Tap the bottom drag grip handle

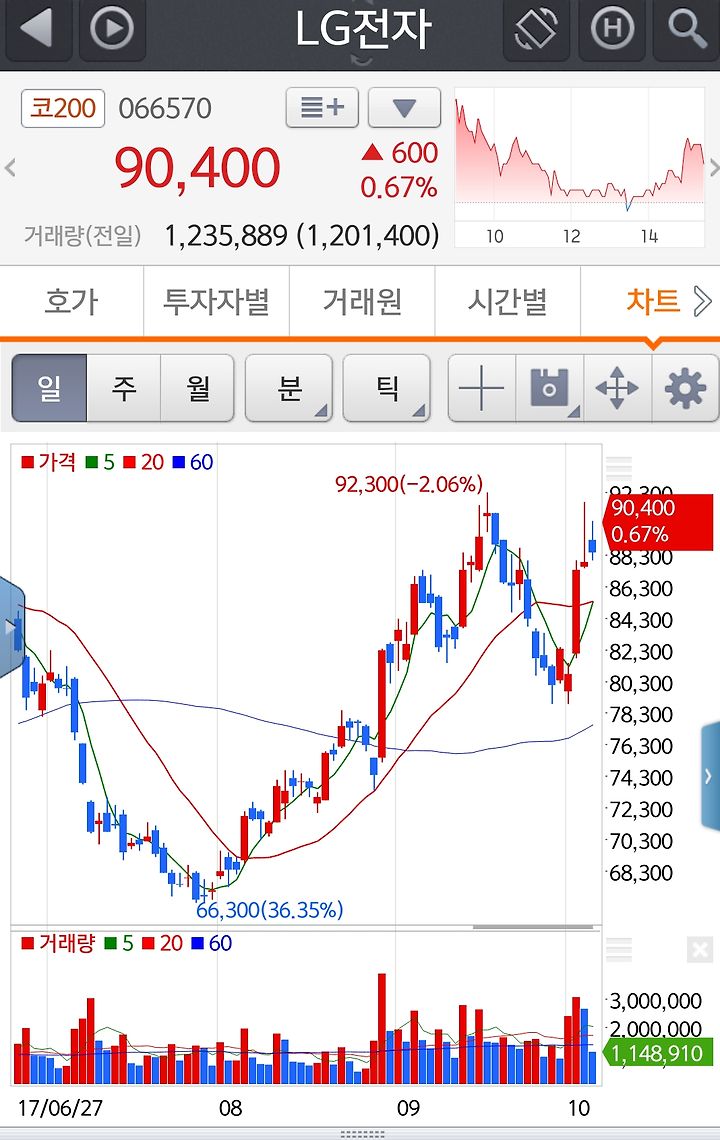point(361,1133)
